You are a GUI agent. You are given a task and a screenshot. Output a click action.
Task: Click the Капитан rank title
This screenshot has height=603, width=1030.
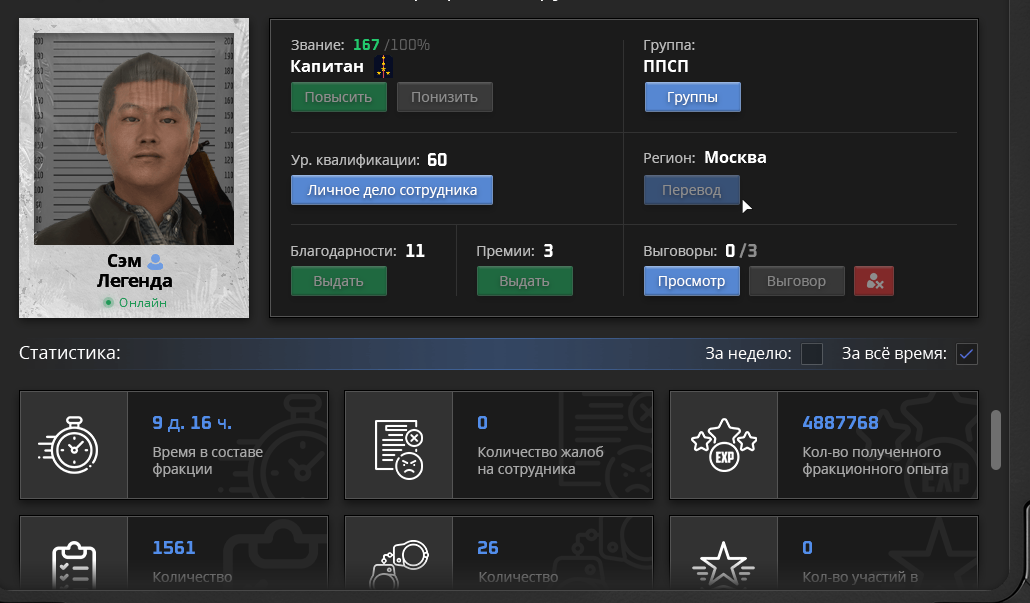pos(327,66)
